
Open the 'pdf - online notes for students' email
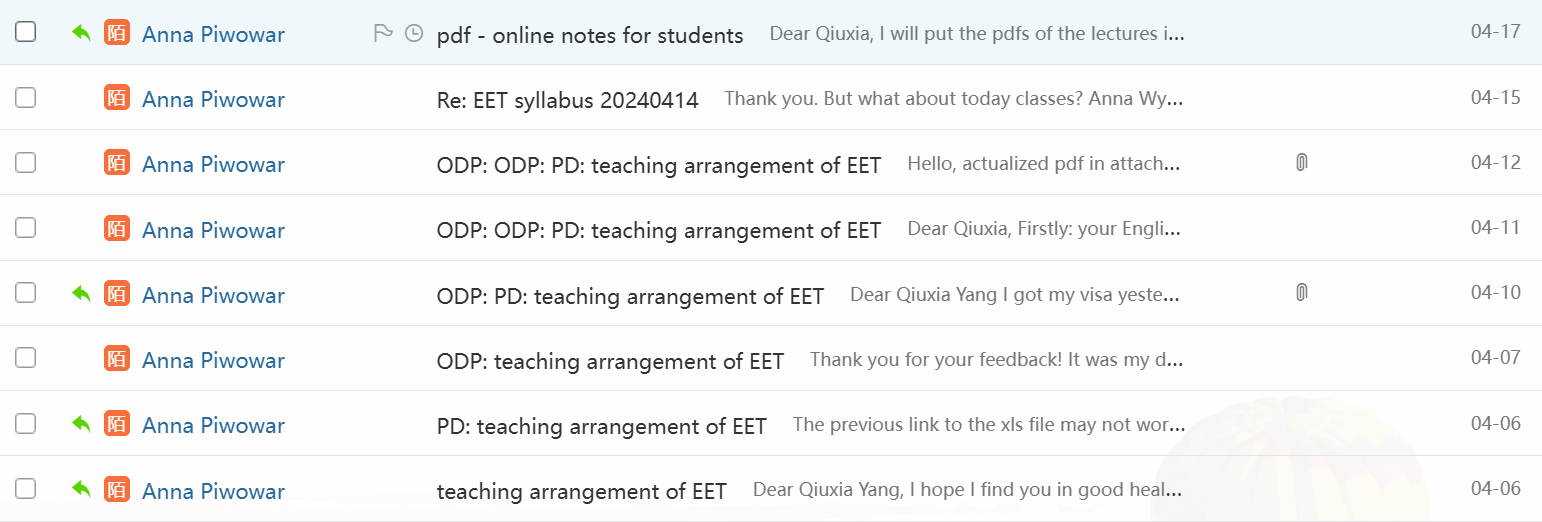click(x=590, y=36)
